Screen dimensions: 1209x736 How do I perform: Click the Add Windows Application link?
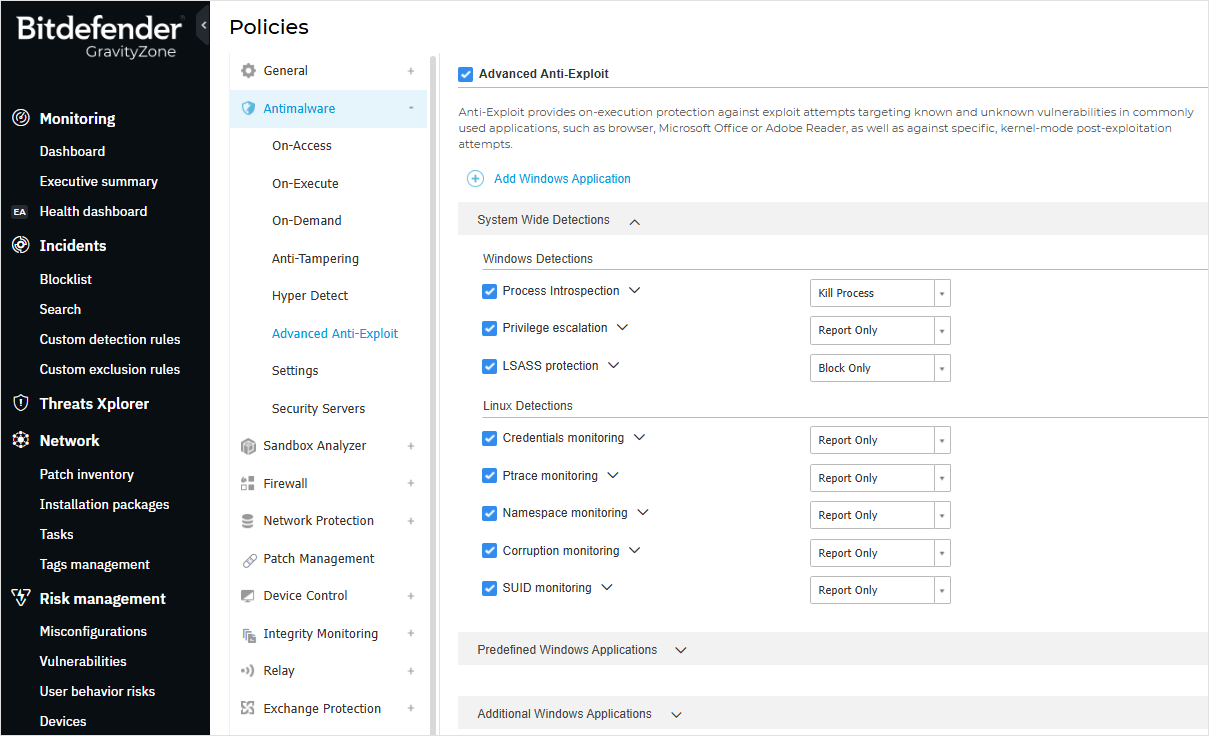562,179
